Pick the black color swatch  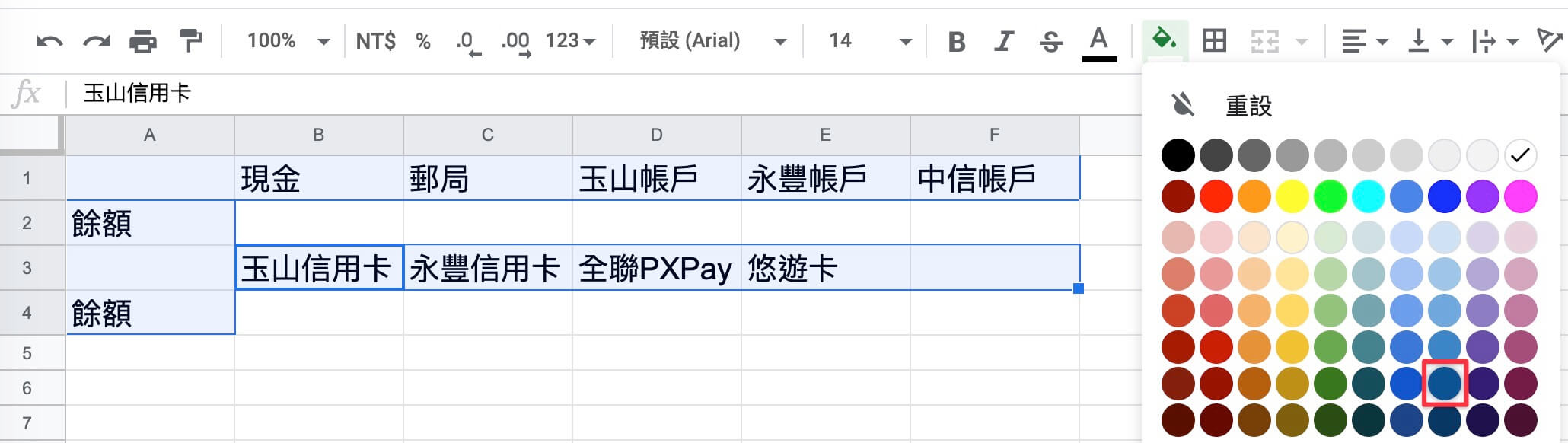[x=1178, y=155]
